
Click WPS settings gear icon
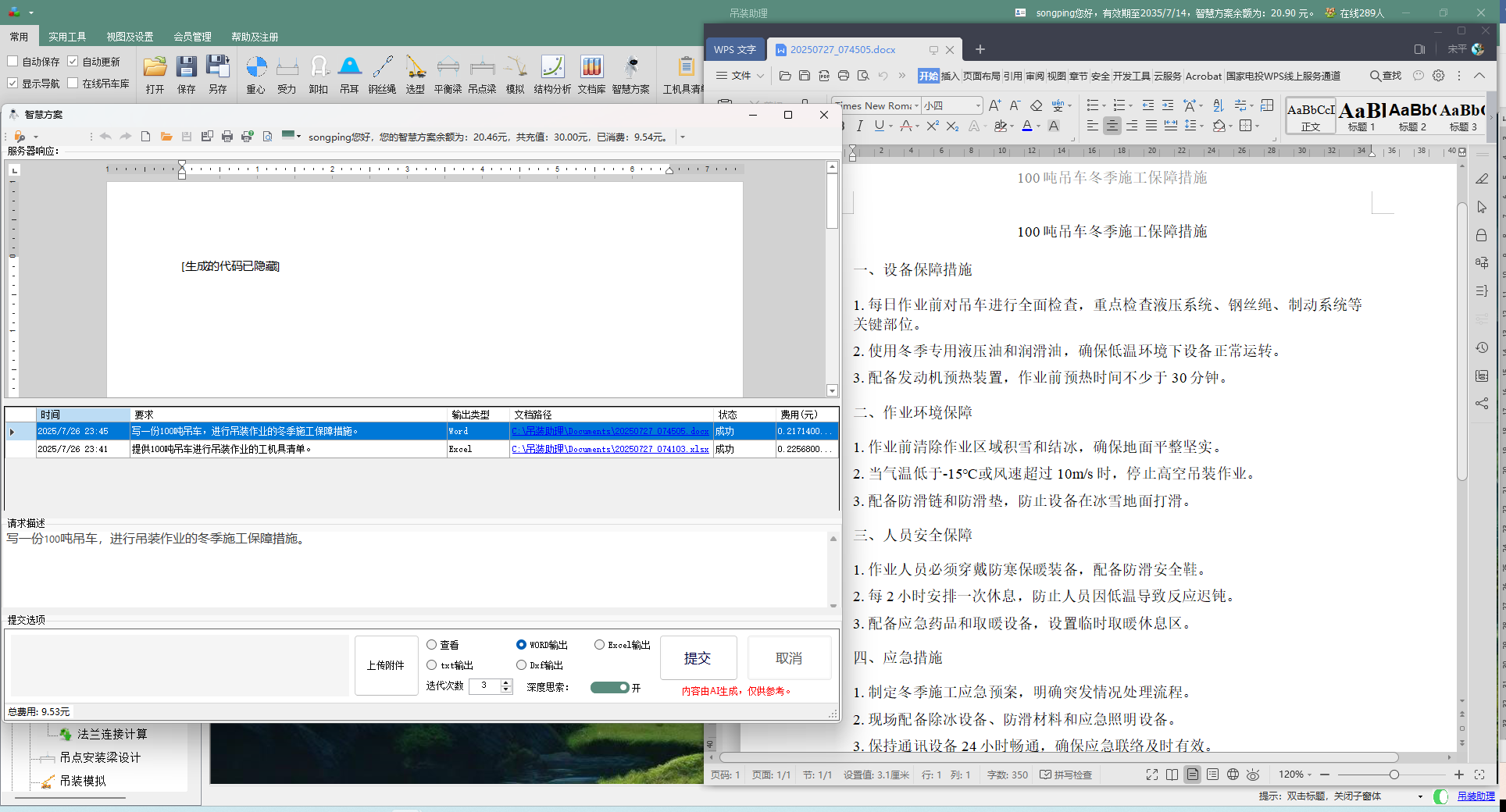pyautogui.click(x=1439, y=76)
